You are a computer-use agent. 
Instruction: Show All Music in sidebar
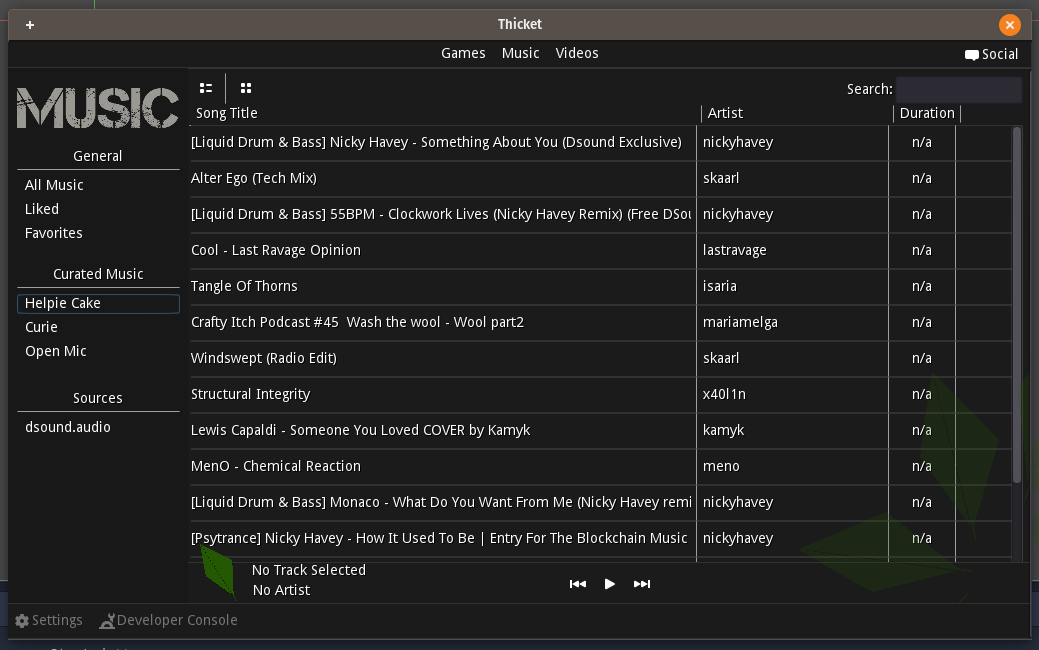coord(54,185)
